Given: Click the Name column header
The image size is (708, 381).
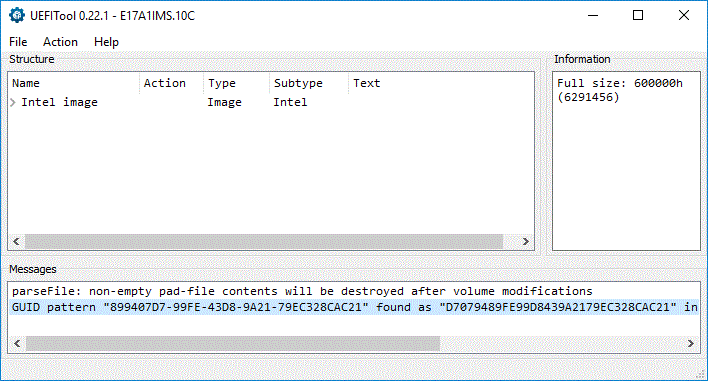Looking at the screenshot, I should tap(74, 83).
